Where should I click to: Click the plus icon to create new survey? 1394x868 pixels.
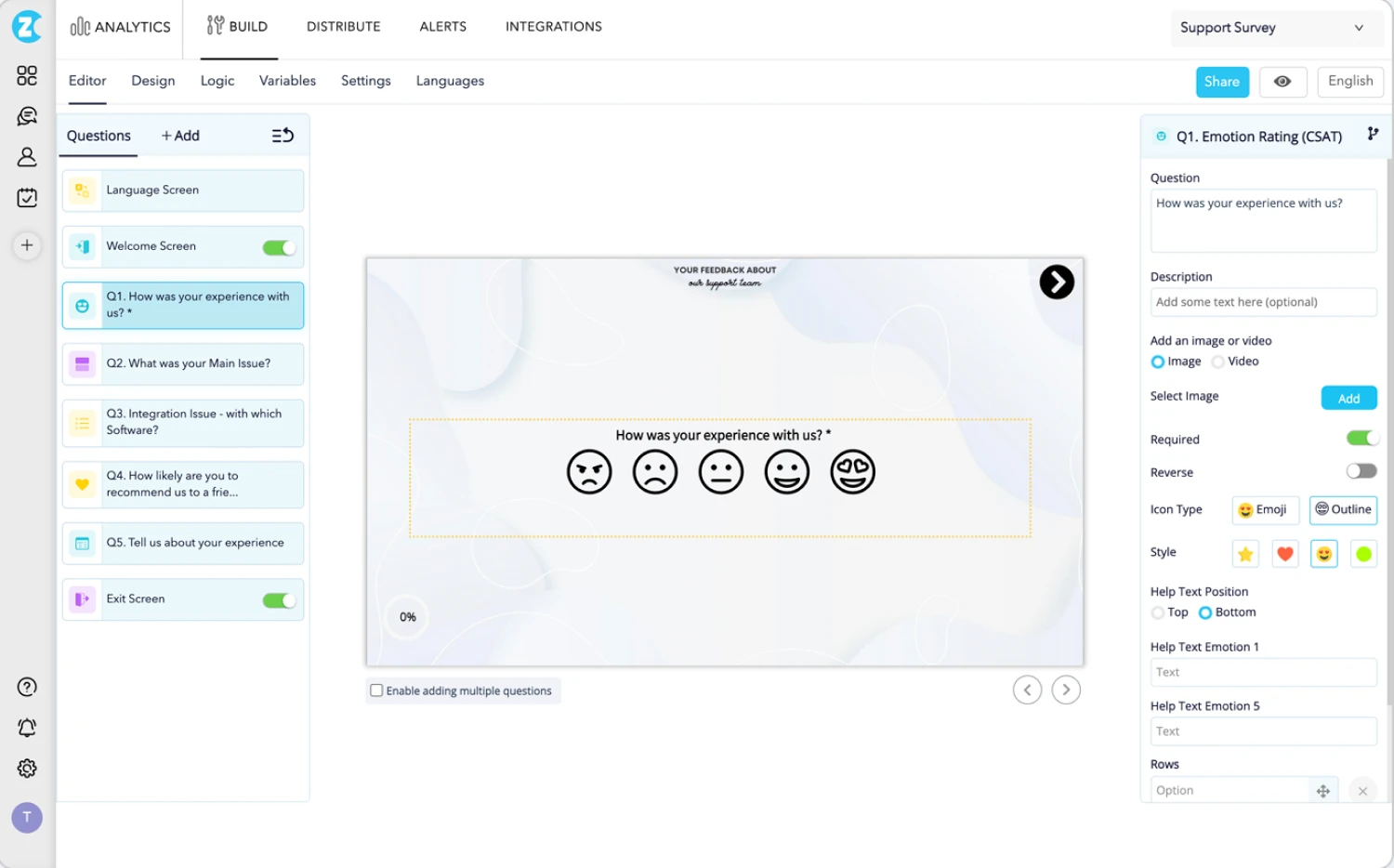pos(26,245)
